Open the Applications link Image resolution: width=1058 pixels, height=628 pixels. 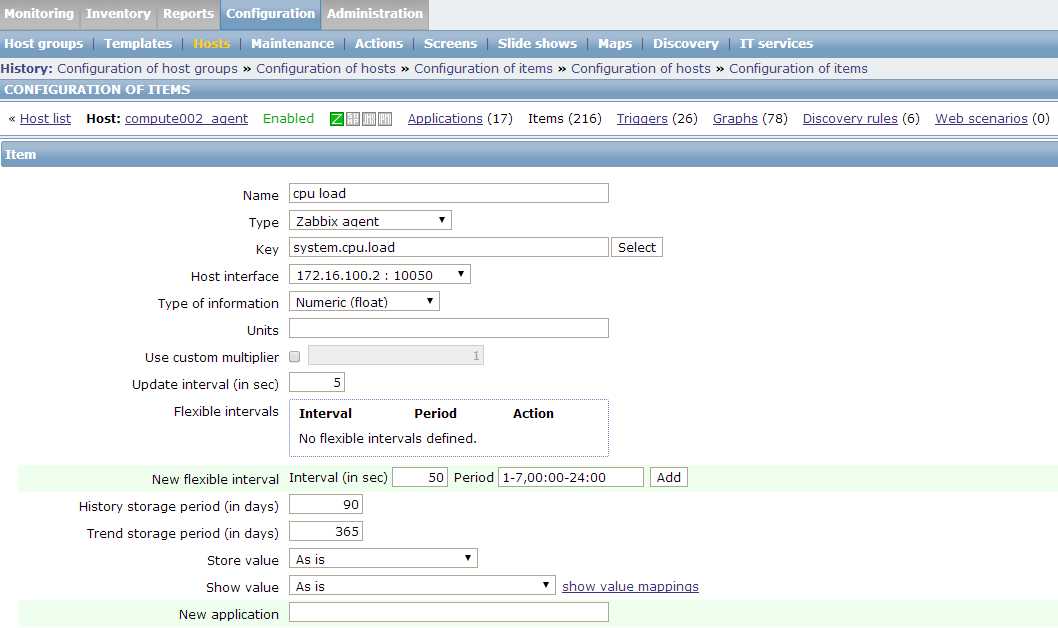(x=445, y=119)
